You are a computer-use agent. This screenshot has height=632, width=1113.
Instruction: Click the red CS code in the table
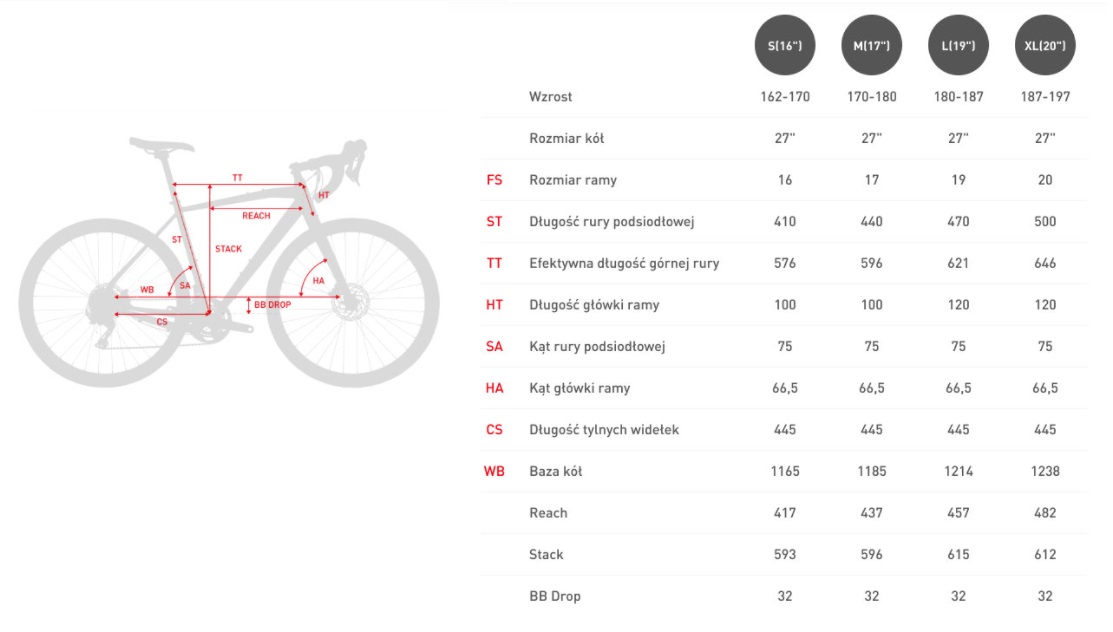coord(494,429)
